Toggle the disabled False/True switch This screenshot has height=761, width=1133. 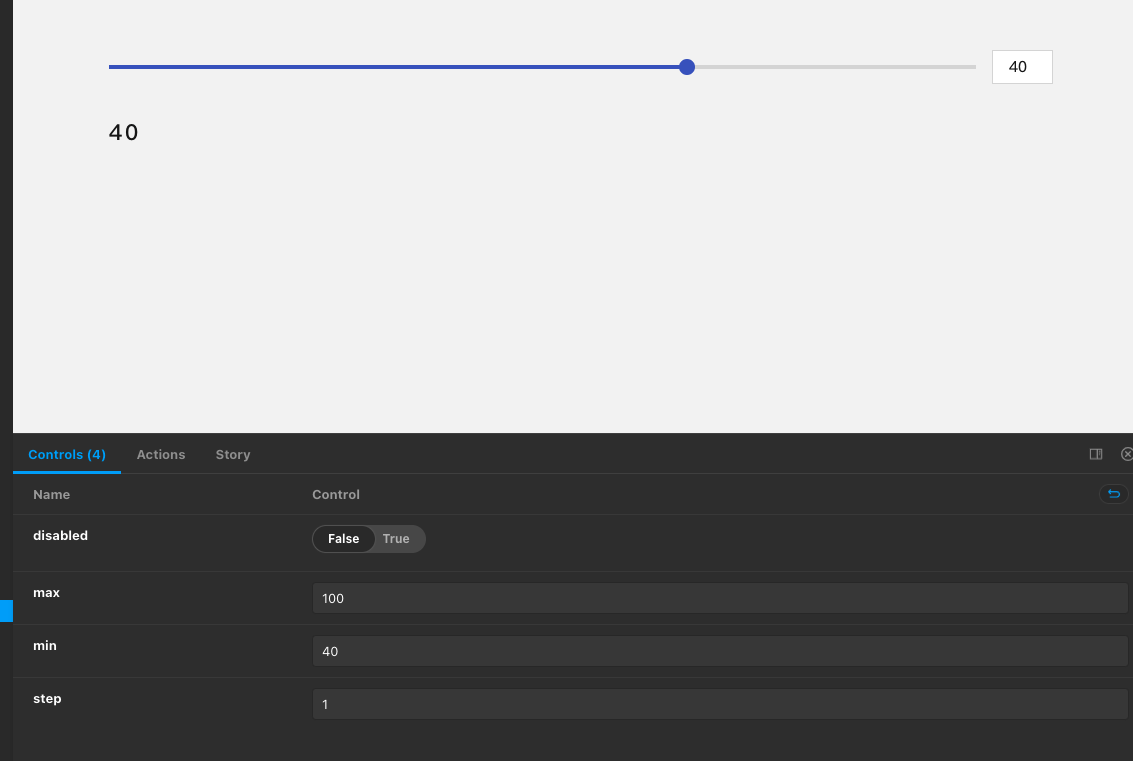369,539
